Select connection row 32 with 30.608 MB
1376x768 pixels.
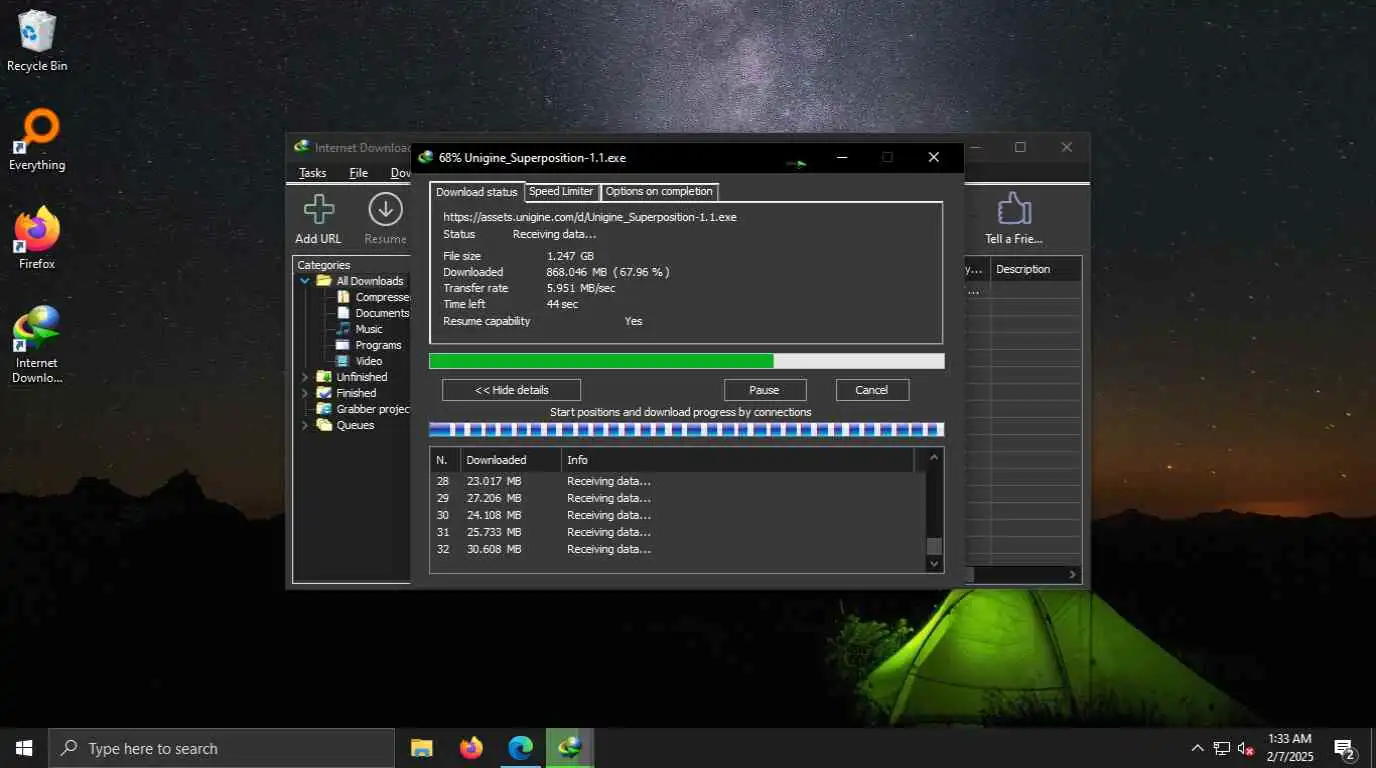pyautogui.click(x=678, y=549)
